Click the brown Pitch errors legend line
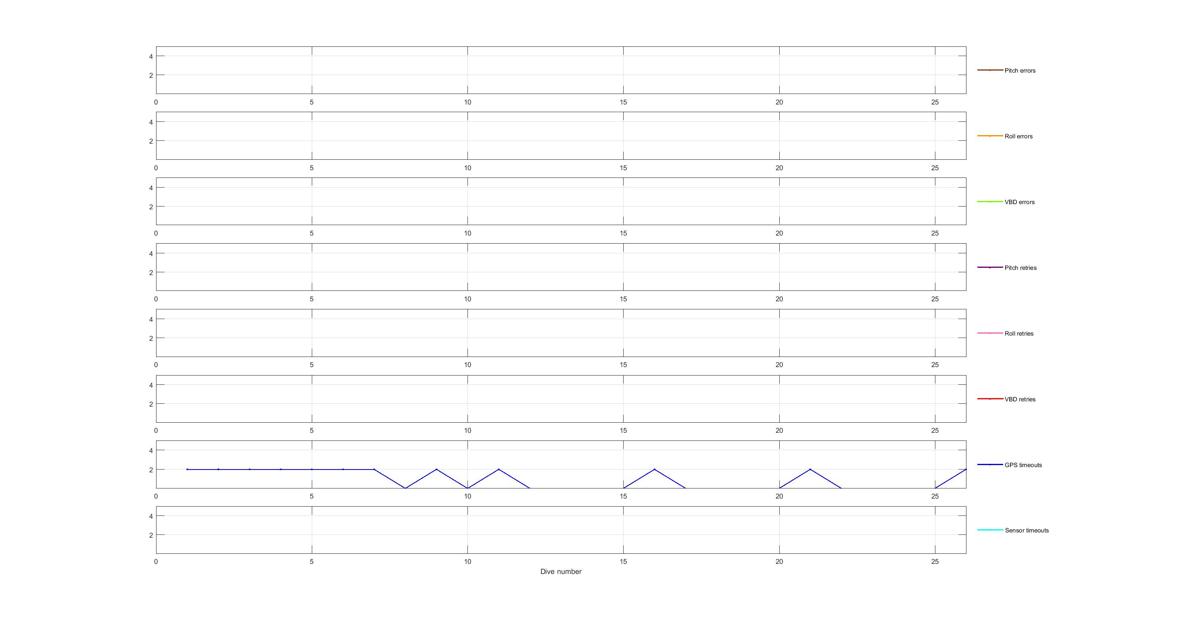This screenshot has height=622, width=1200. 990,70
